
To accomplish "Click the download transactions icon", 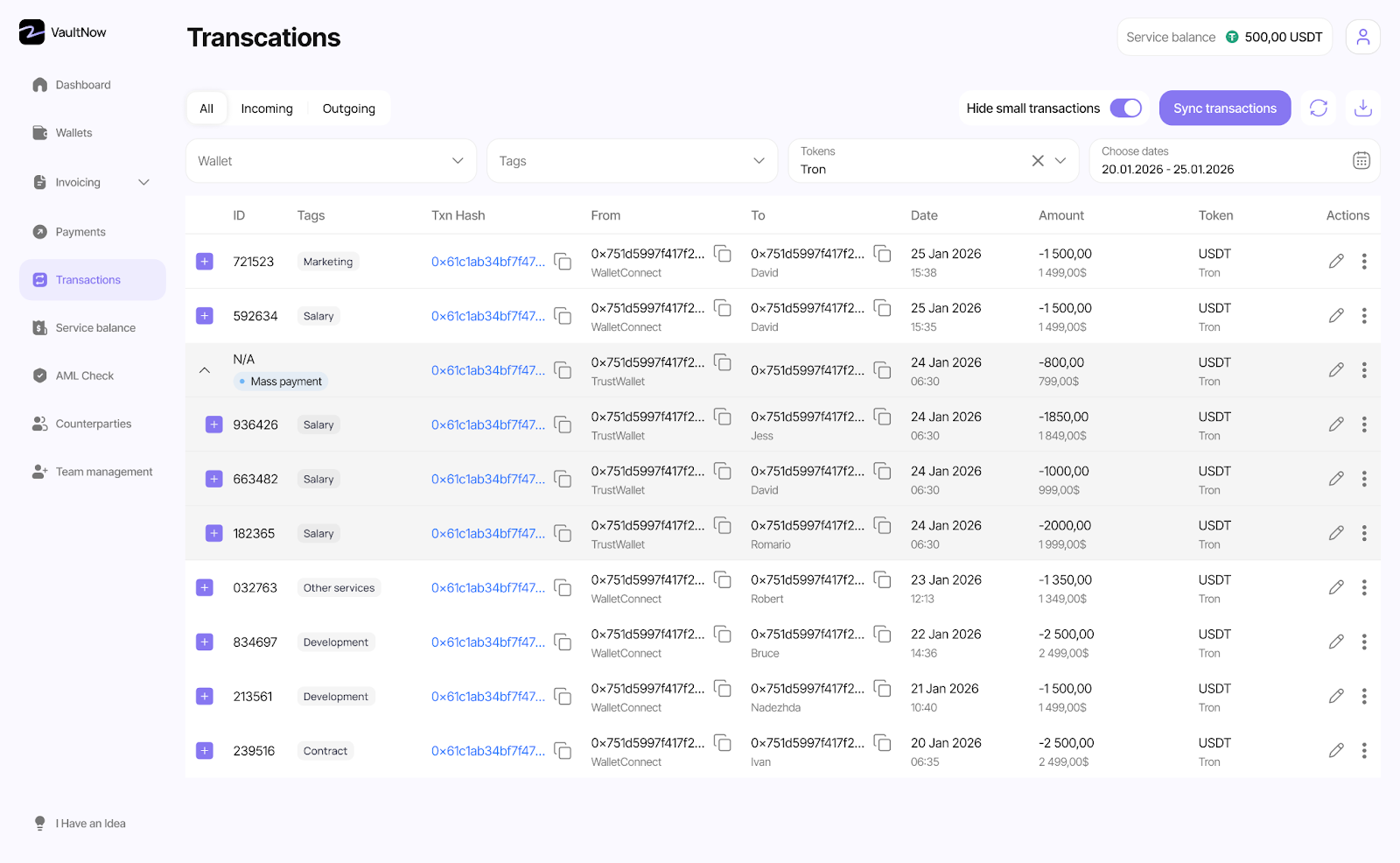I will 1362,109.
